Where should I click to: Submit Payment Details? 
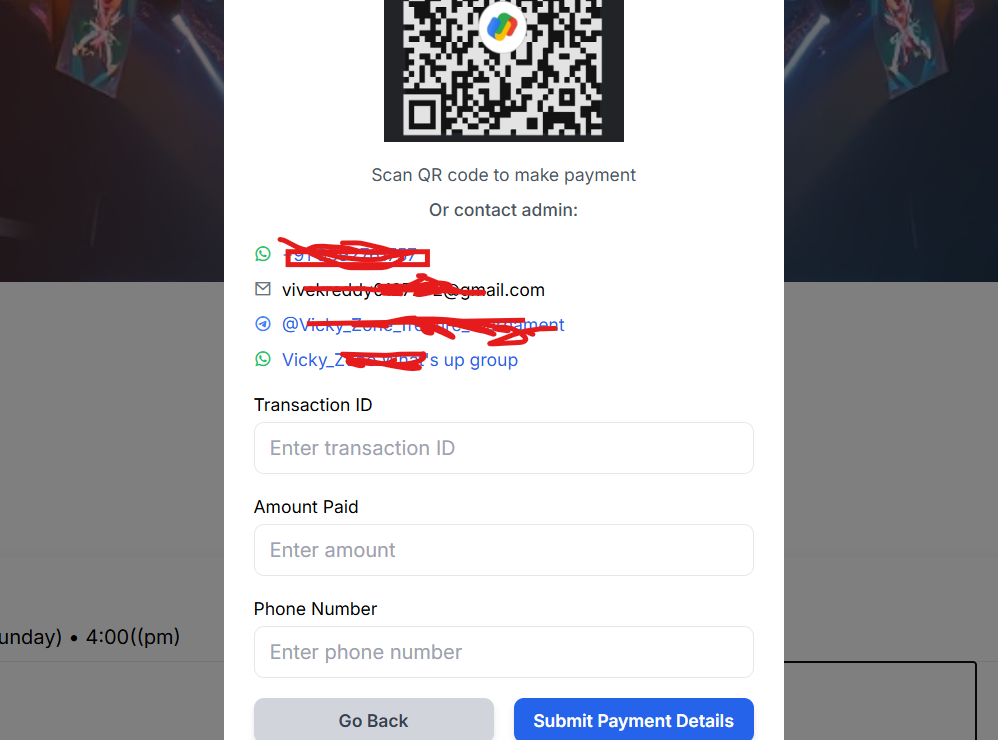[633, 720]
